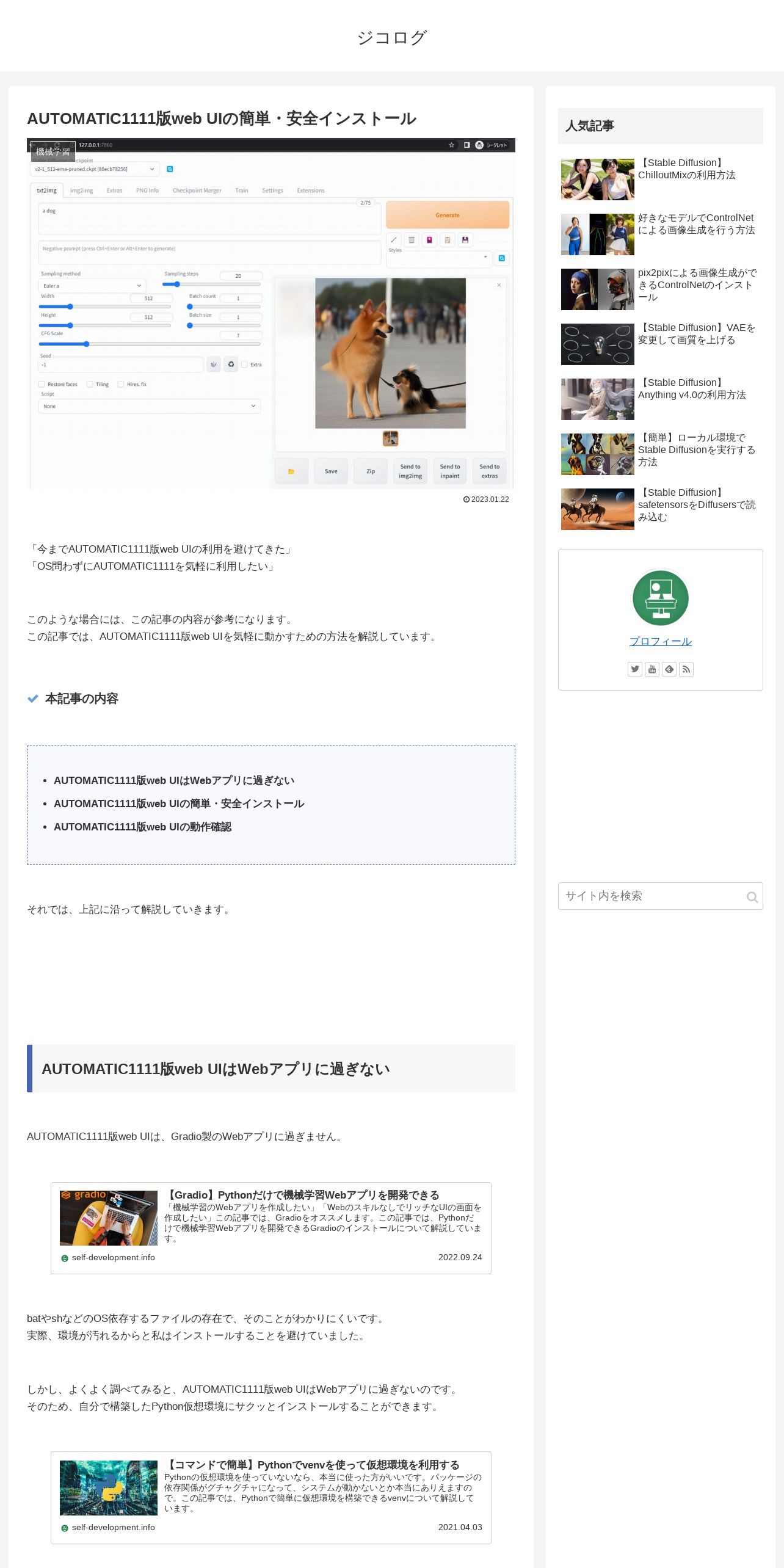Click the bookmark star icon in the screenshot's browser bar
Image resolution: width=784 pixels, height=1568 pixels.
pyautogui.click(x=451, y=145)
